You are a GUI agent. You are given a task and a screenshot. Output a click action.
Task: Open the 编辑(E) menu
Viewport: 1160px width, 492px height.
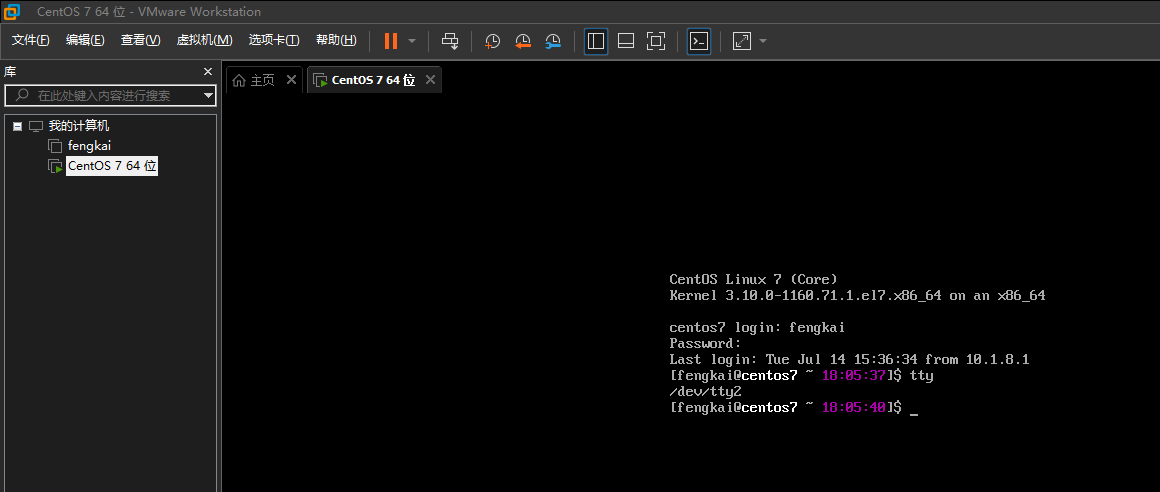[x=85, y=40]
